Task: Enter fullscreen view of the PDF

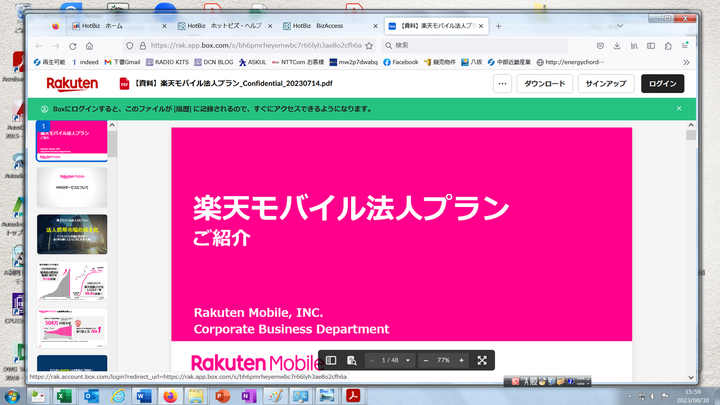Action: (x=482, y=360)
